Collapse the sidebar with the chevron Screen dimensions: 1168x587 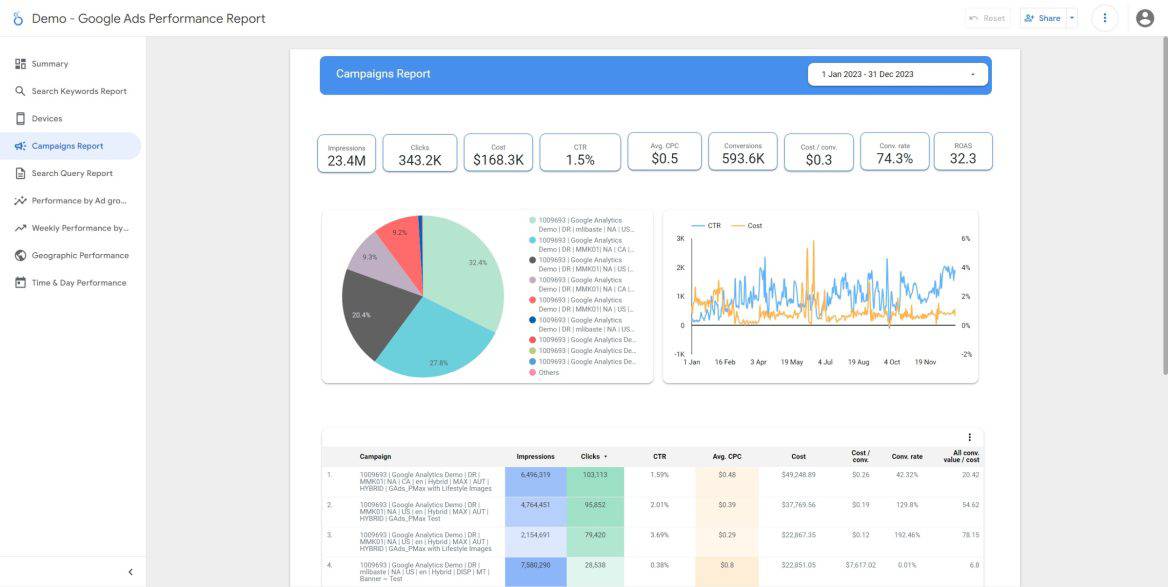click(129, 571)
